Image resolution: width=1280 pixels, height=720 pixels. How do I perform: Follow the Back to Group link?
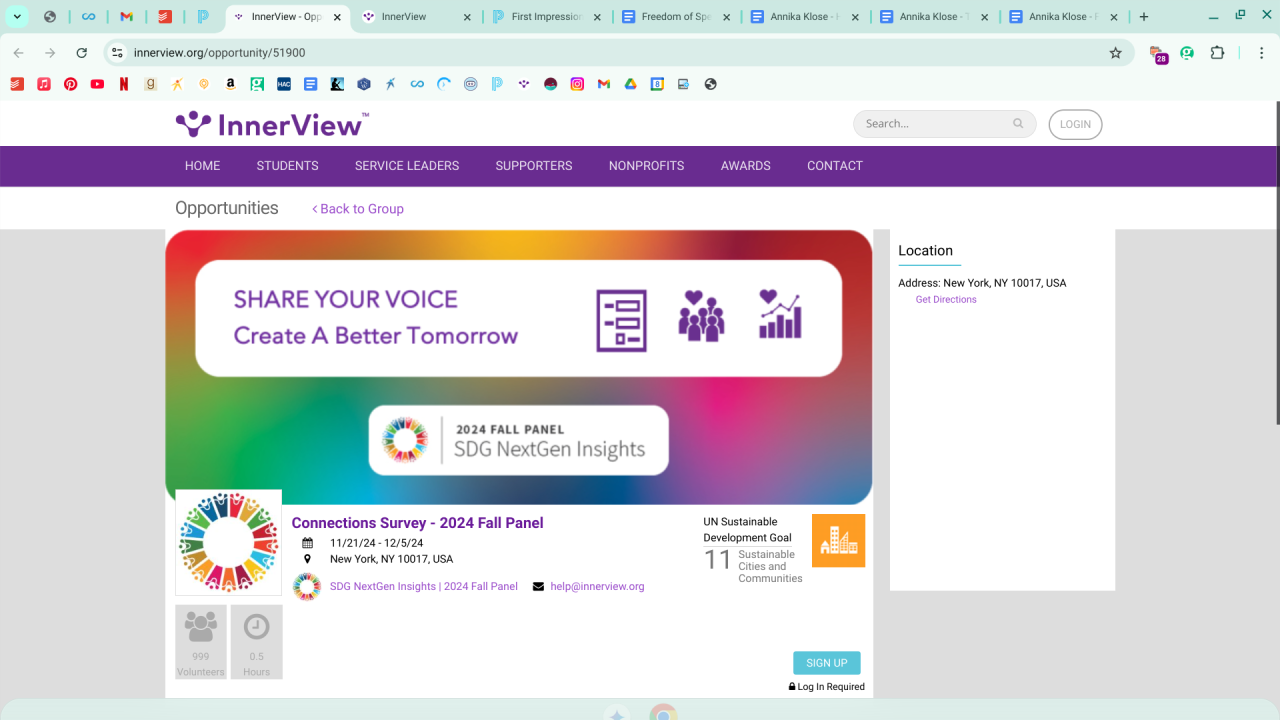point(358,209)
